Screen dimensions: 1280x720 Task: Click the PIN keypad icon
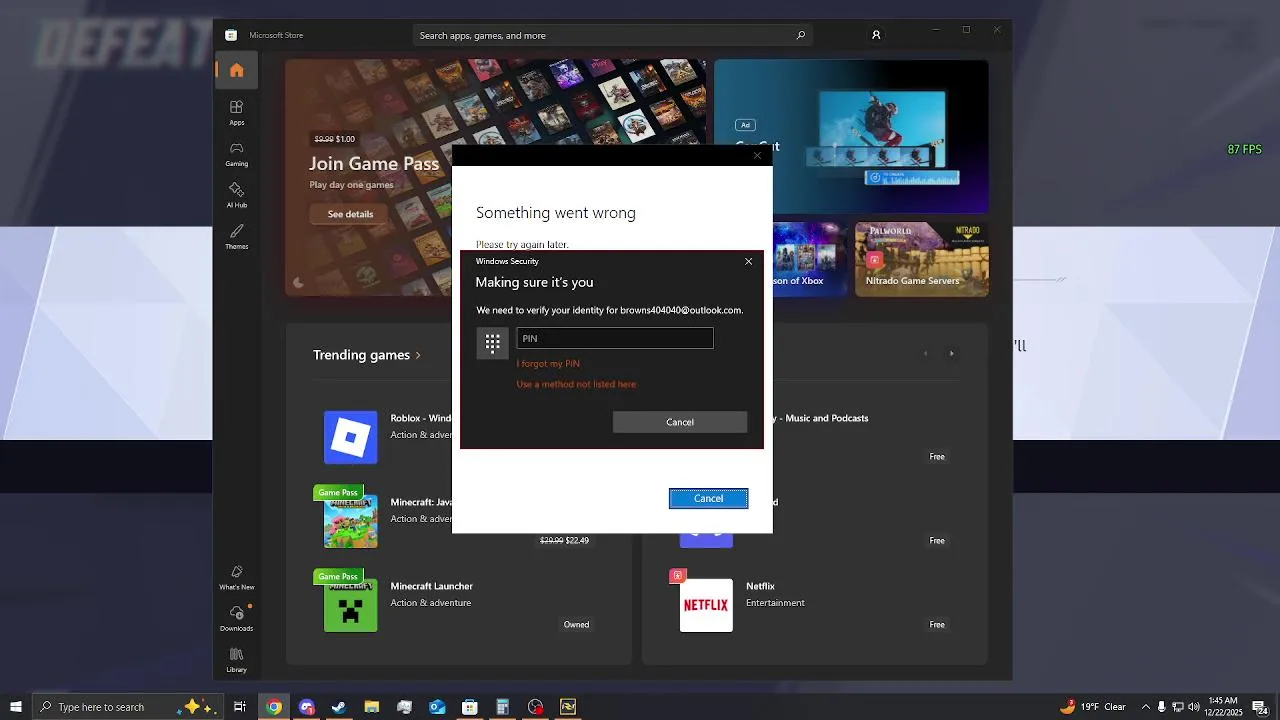(x=492, y=343)
